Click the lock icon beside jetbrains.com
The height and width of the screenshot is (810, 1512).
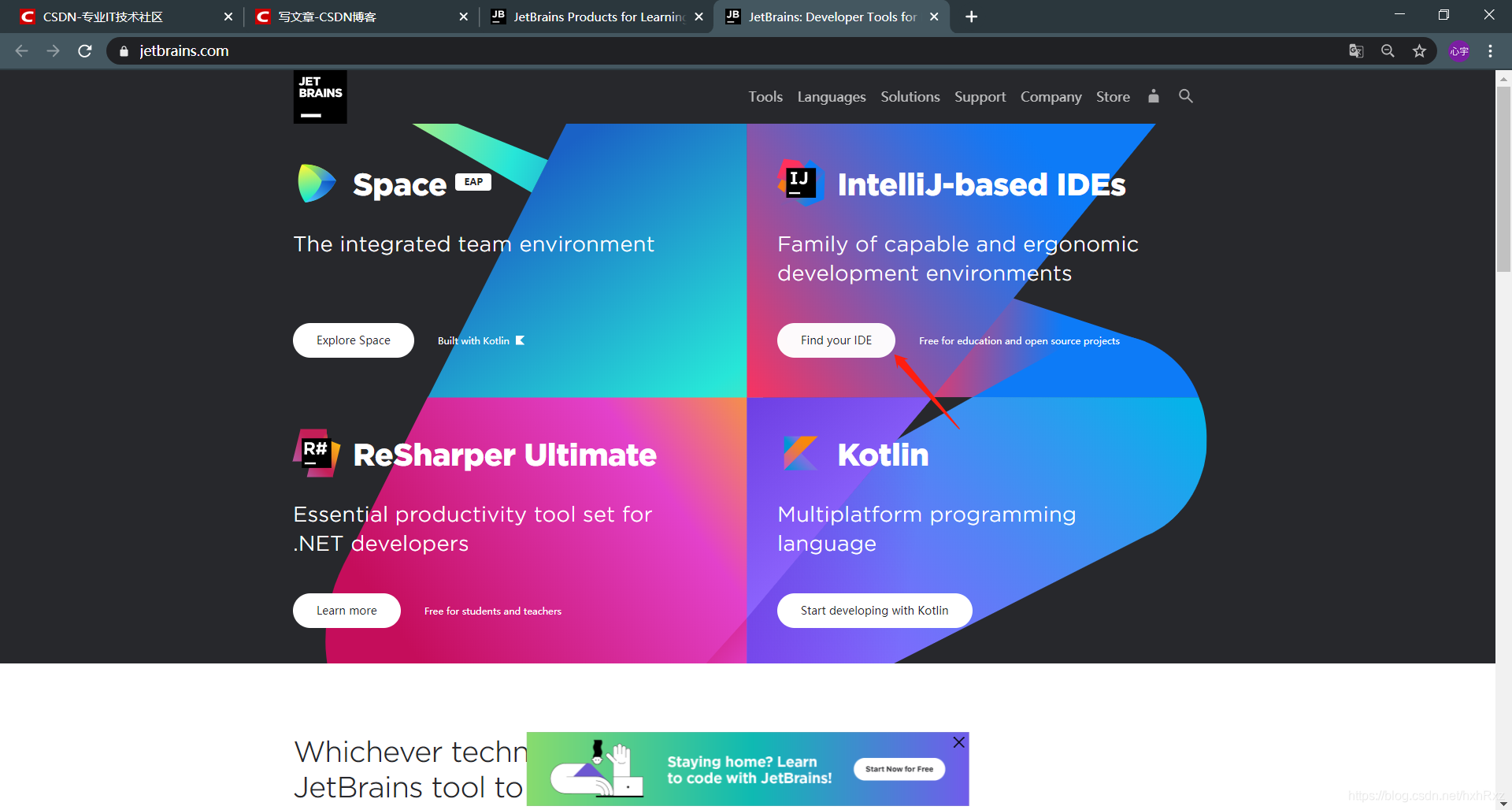click(124, 51)
